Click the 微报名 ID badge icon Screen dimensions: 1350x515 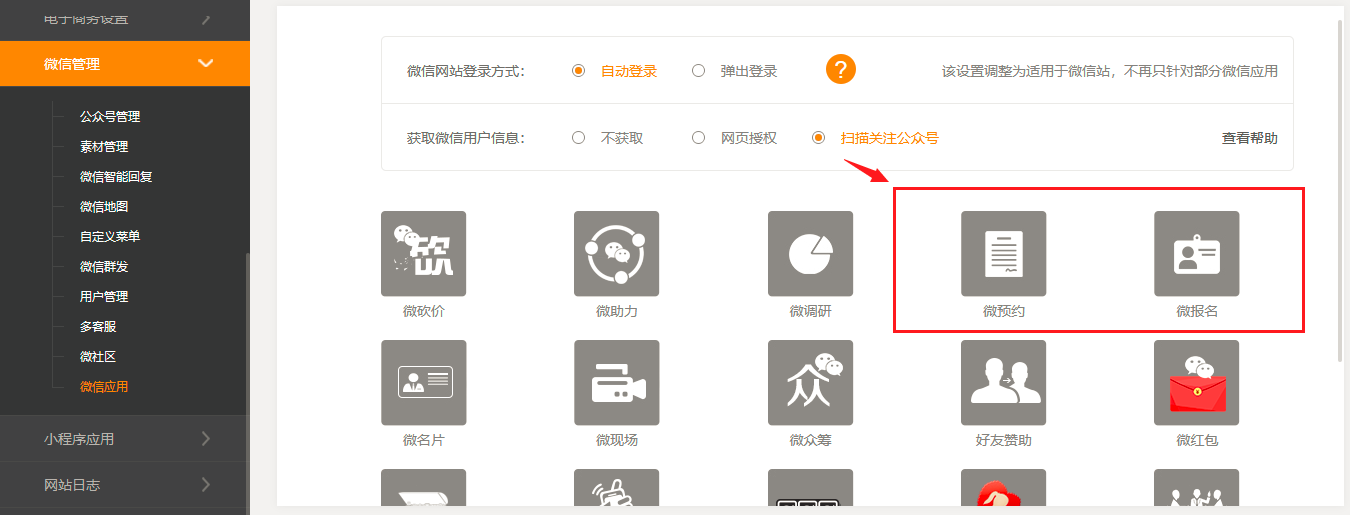pyautogui.click(x=1196, y=254)
